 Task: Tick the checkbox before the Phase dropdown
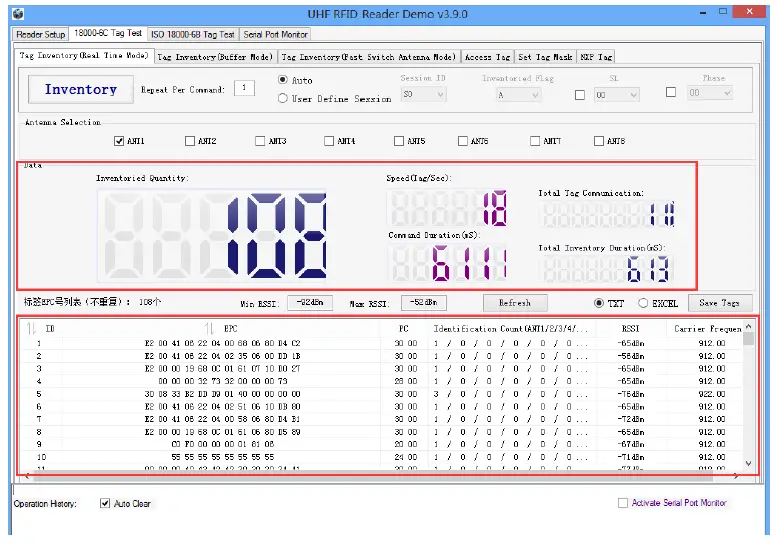pos(671,92)
